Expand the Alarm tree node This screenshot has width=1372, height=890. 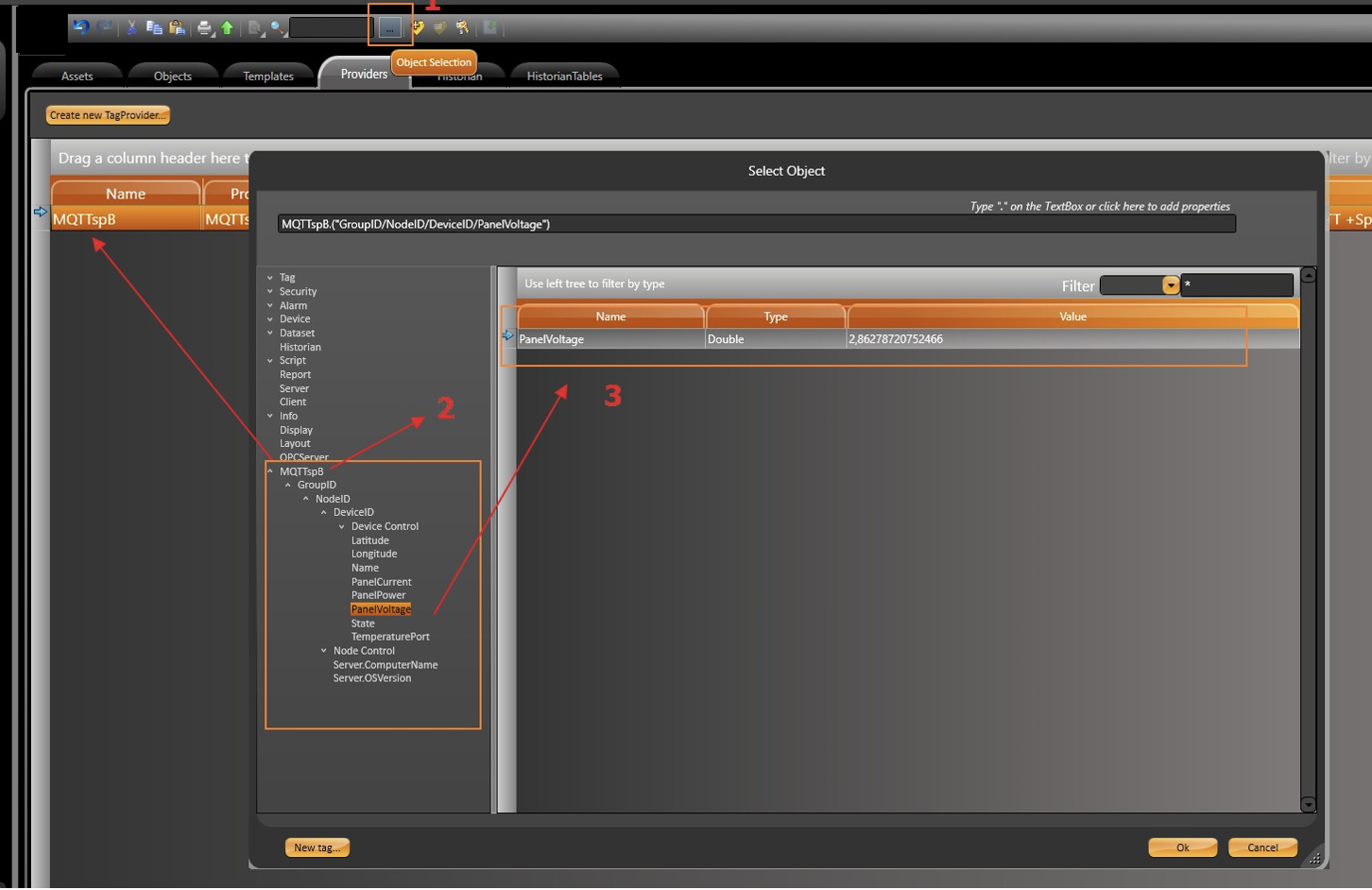pyautogui.click(x=270, y=305)
